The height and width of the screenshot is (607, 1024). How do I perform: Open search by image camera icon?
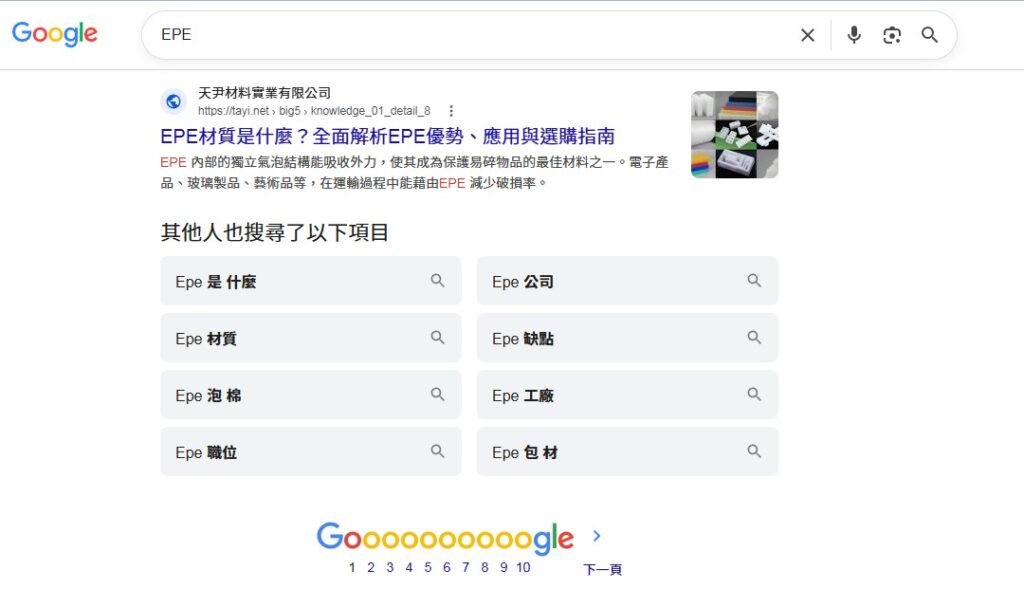click(891, 35)
